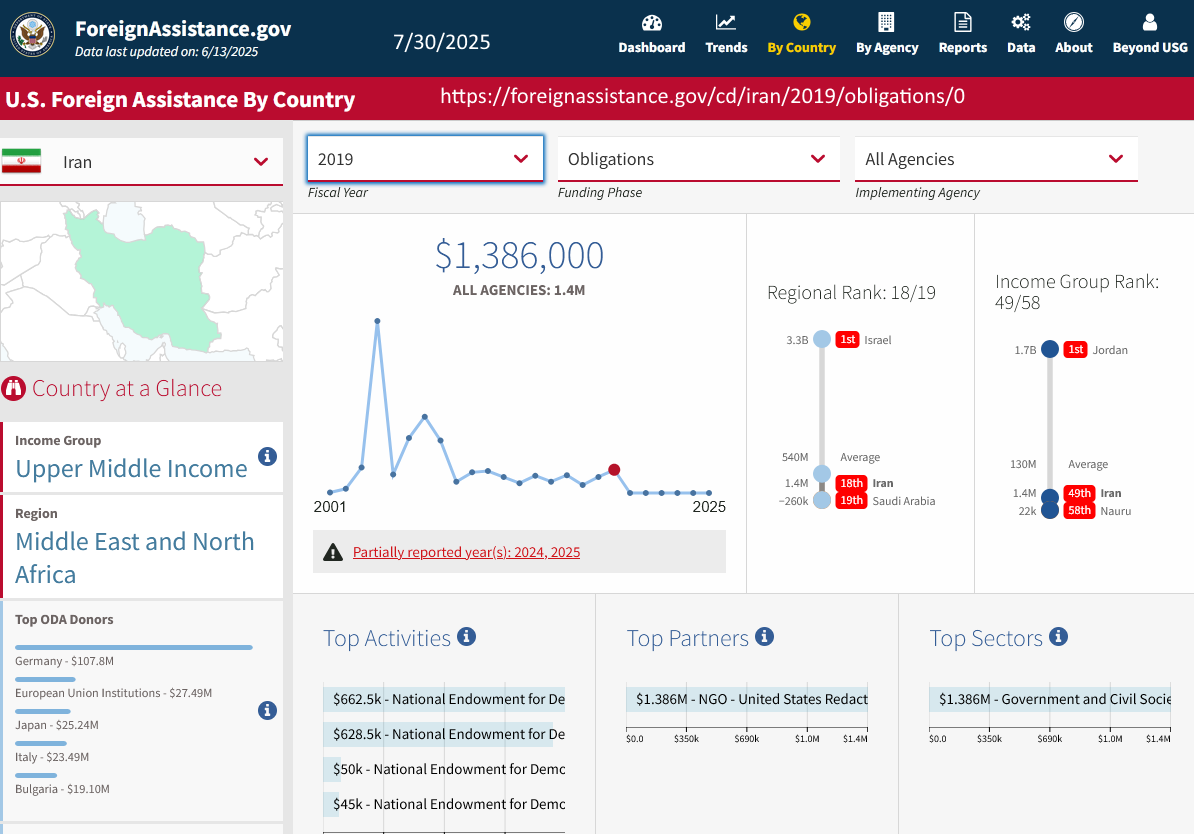Click the Germany - $107.8M donor bar
This screenshot has height=834, width=1194.
coord(134,647)
